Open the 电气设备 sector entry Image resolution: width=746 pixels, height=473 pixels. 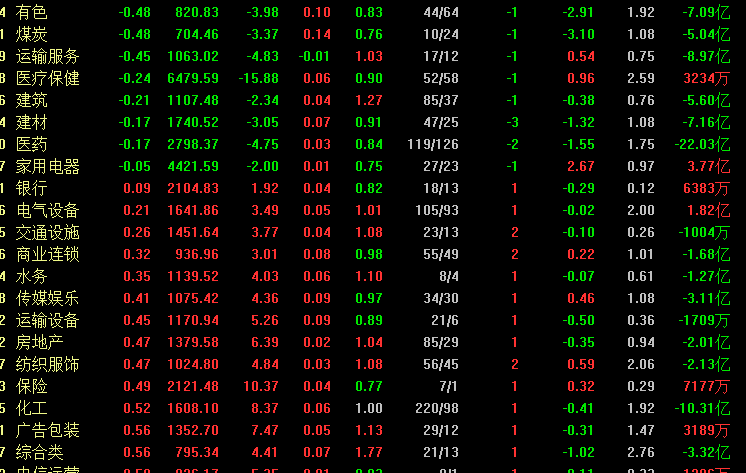click(x=48, y=210)
